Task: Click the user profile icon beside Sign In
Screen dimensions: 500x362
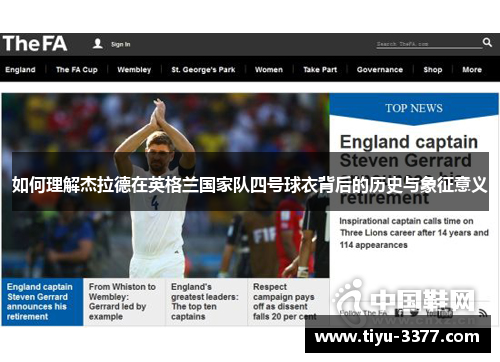Action: point(98,44)
